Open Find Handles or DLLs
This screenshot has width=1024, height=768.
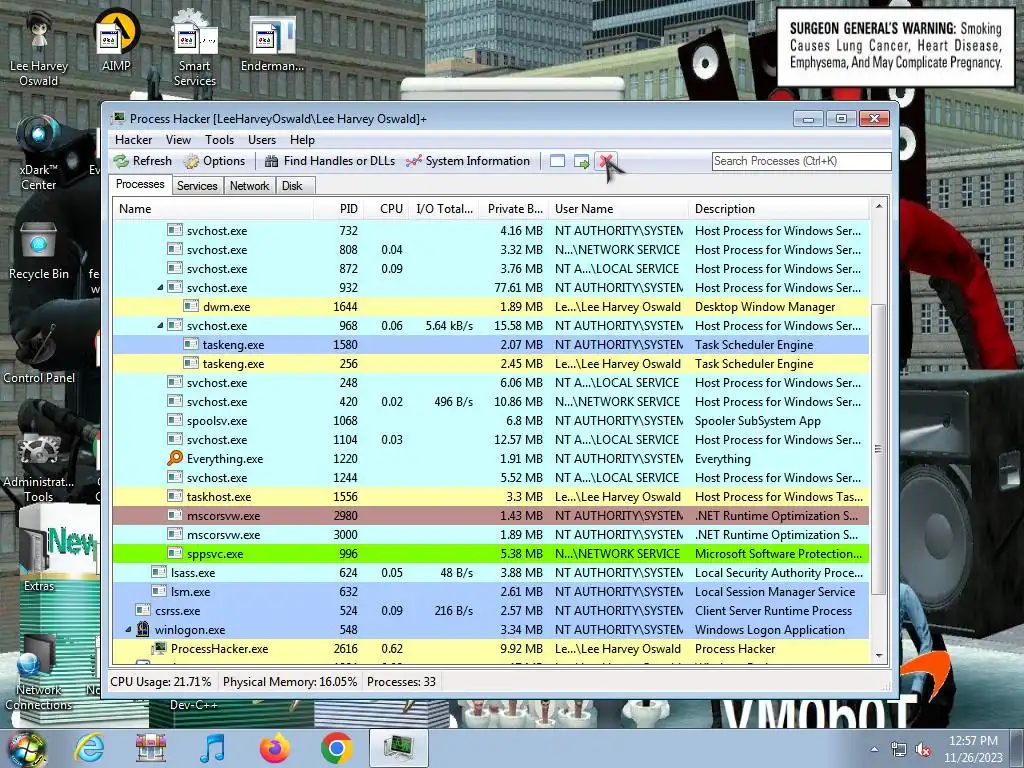click(x=329, y=161)
